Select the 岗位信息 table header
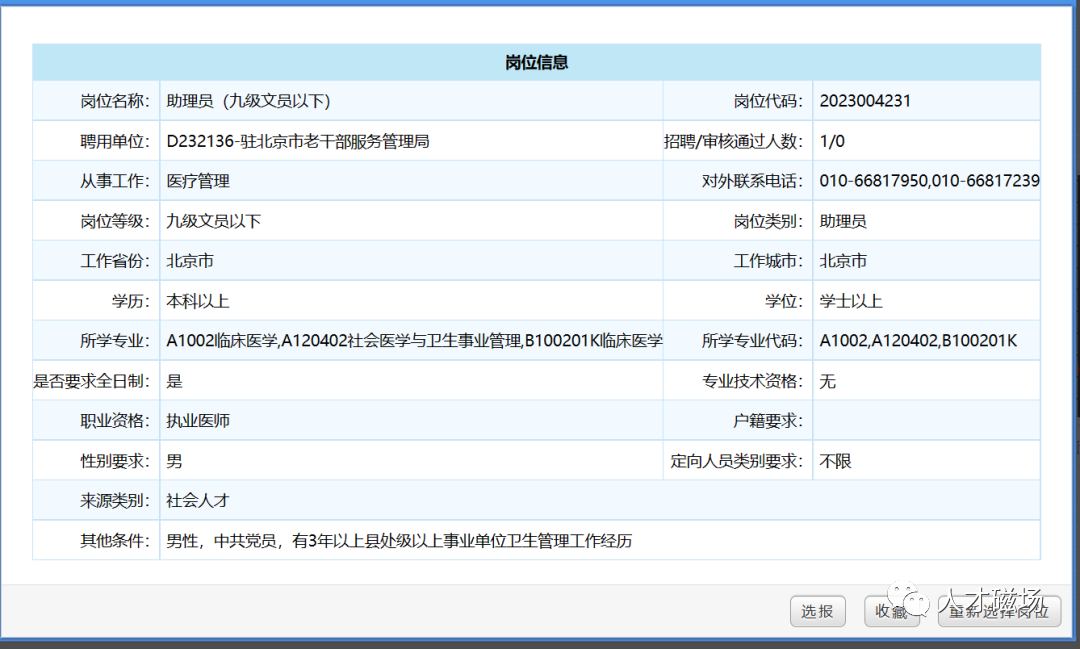The image size is (1080, 649). 536,63
